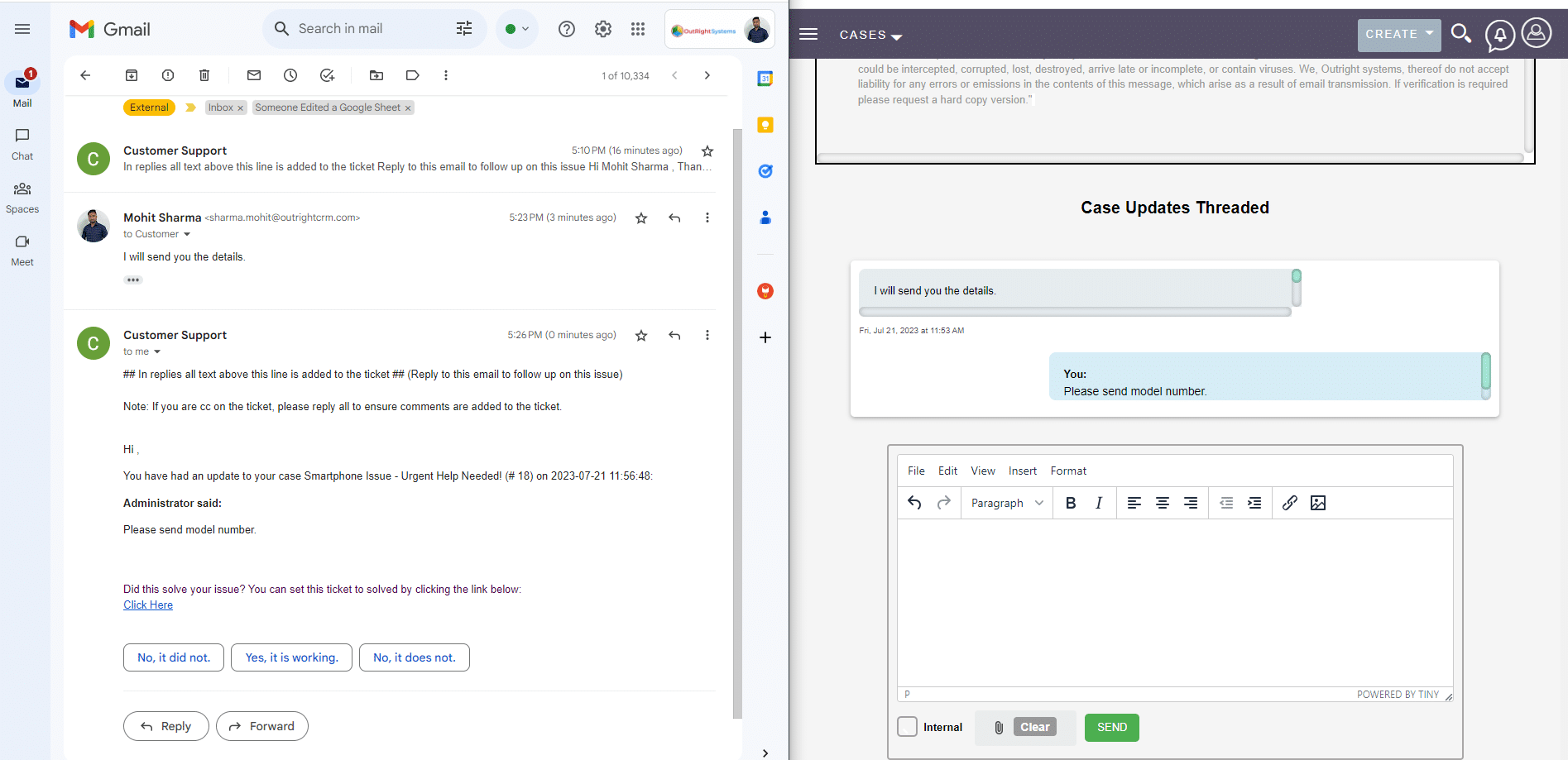Viewport: 1568px width, 760px height.
Task: Star Mohit Sharma's email
Action: tap(641, 218)
